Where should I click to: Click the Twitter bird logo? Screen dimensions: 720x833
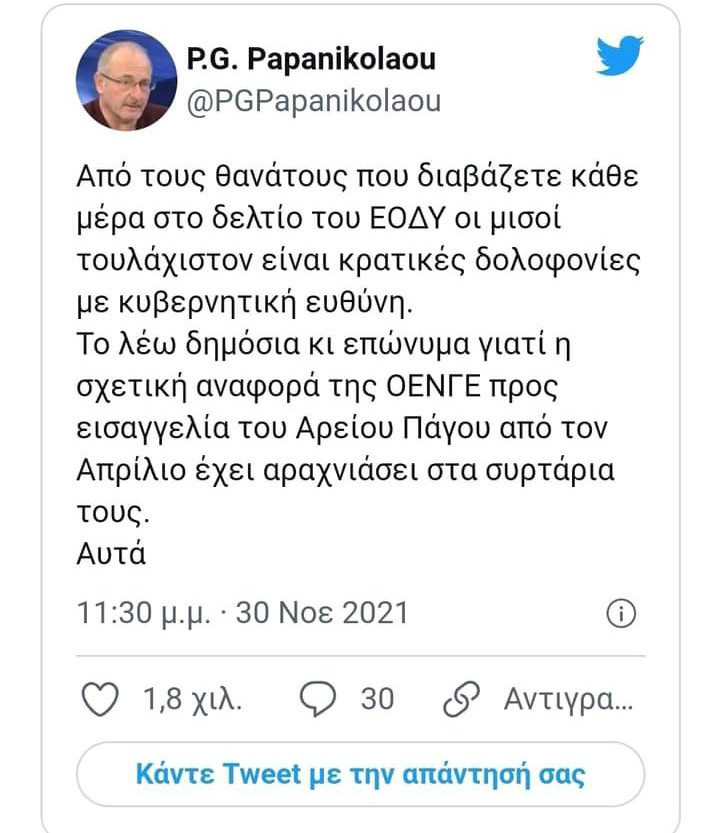click(620, 55)
